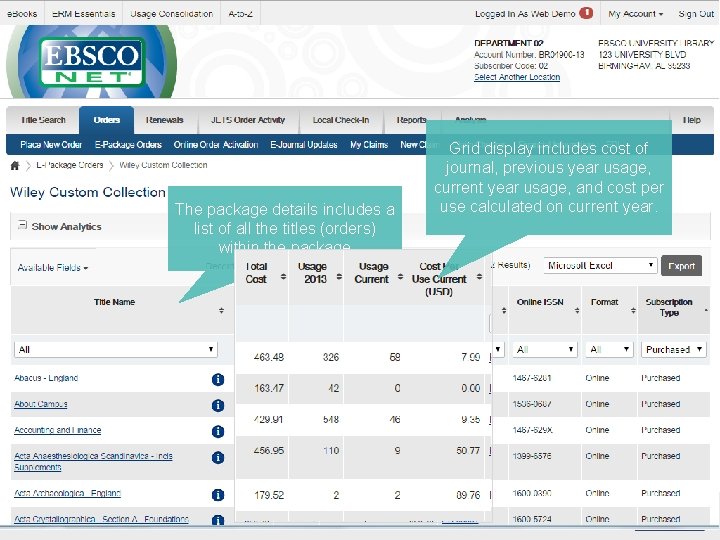Screen dimensions: 720x540
Task: Open the JETS Order Activity tab
Action: pos(248,120)
